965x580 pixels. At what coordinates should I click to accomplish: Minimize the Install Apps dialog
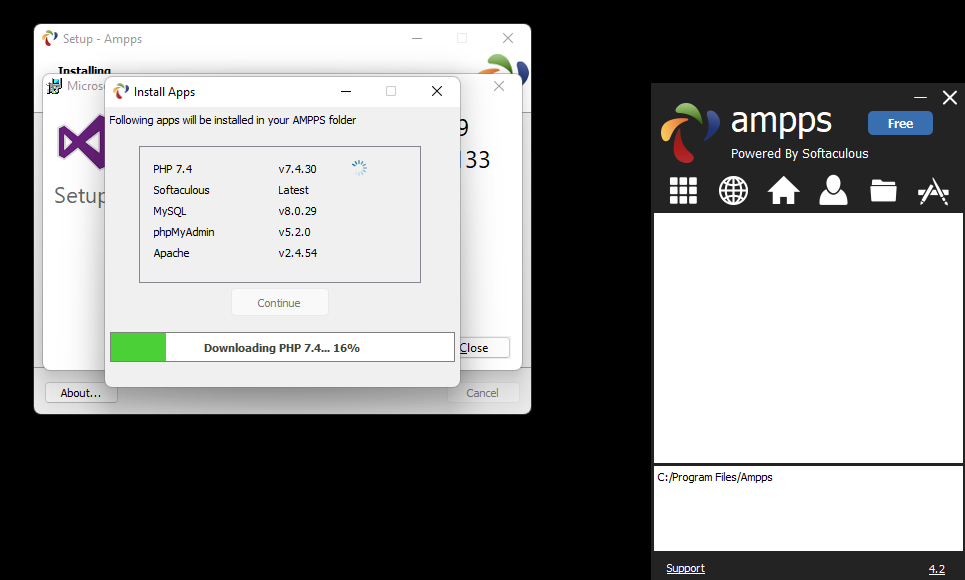tap(345, 92)
